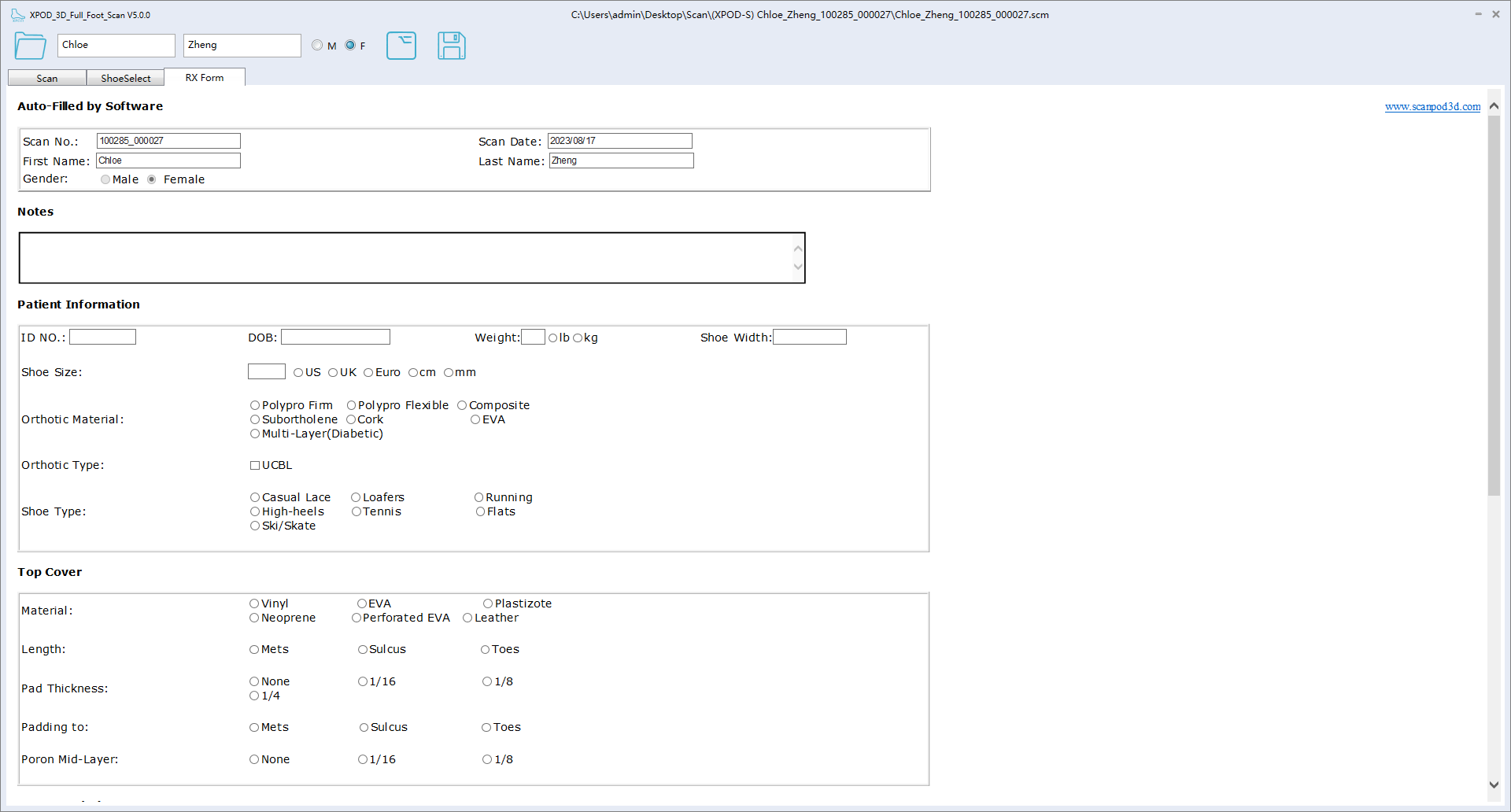Screen dimensions: 1511x812
Task: Select kg as the weight unit
Action: coord(578,338)
